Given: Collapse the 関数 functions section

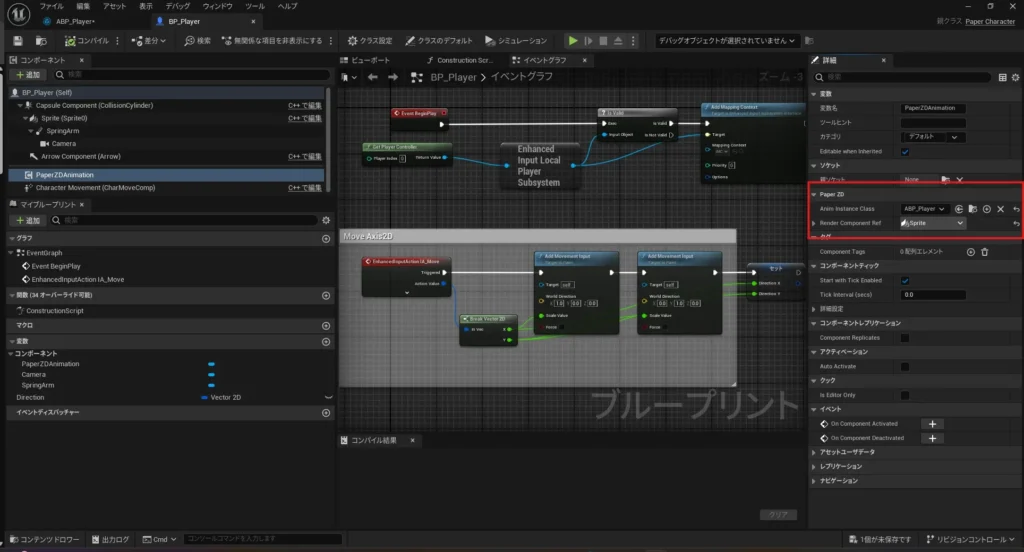Looking at the screenshot, I should coord(12,295).
